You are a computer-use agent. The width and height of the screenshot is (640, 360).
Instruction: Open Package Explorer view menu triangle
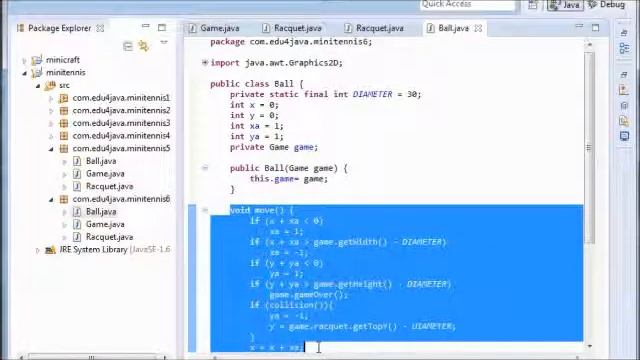point(164,42)
